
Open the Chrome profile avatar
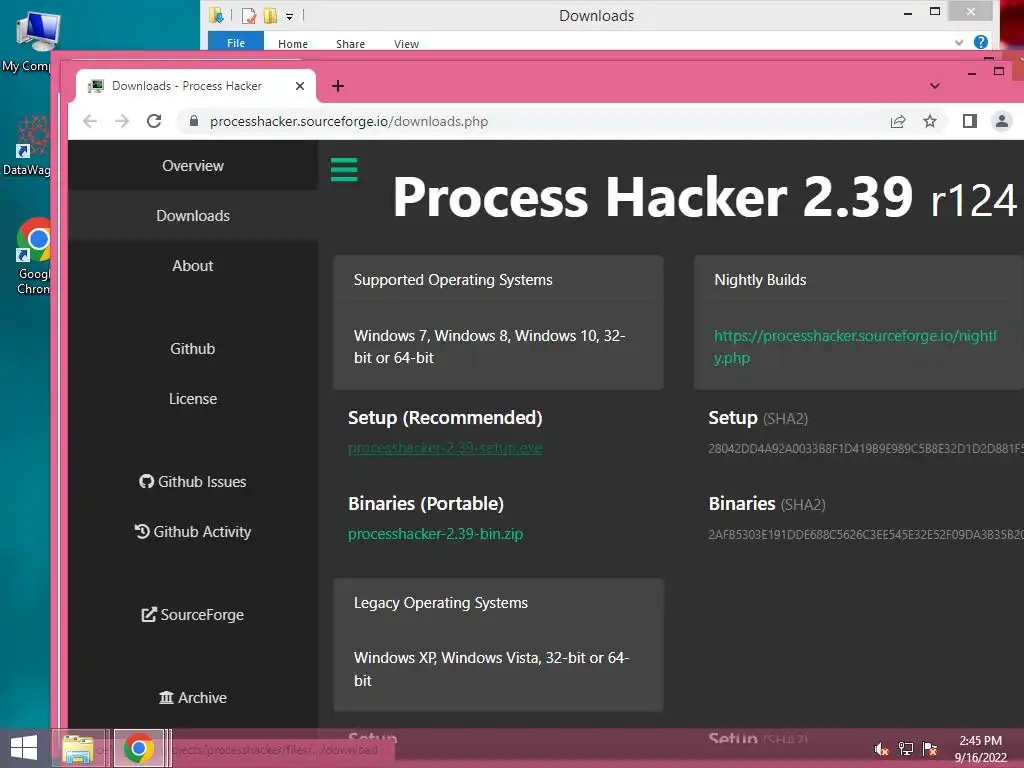coord(1002,121)
